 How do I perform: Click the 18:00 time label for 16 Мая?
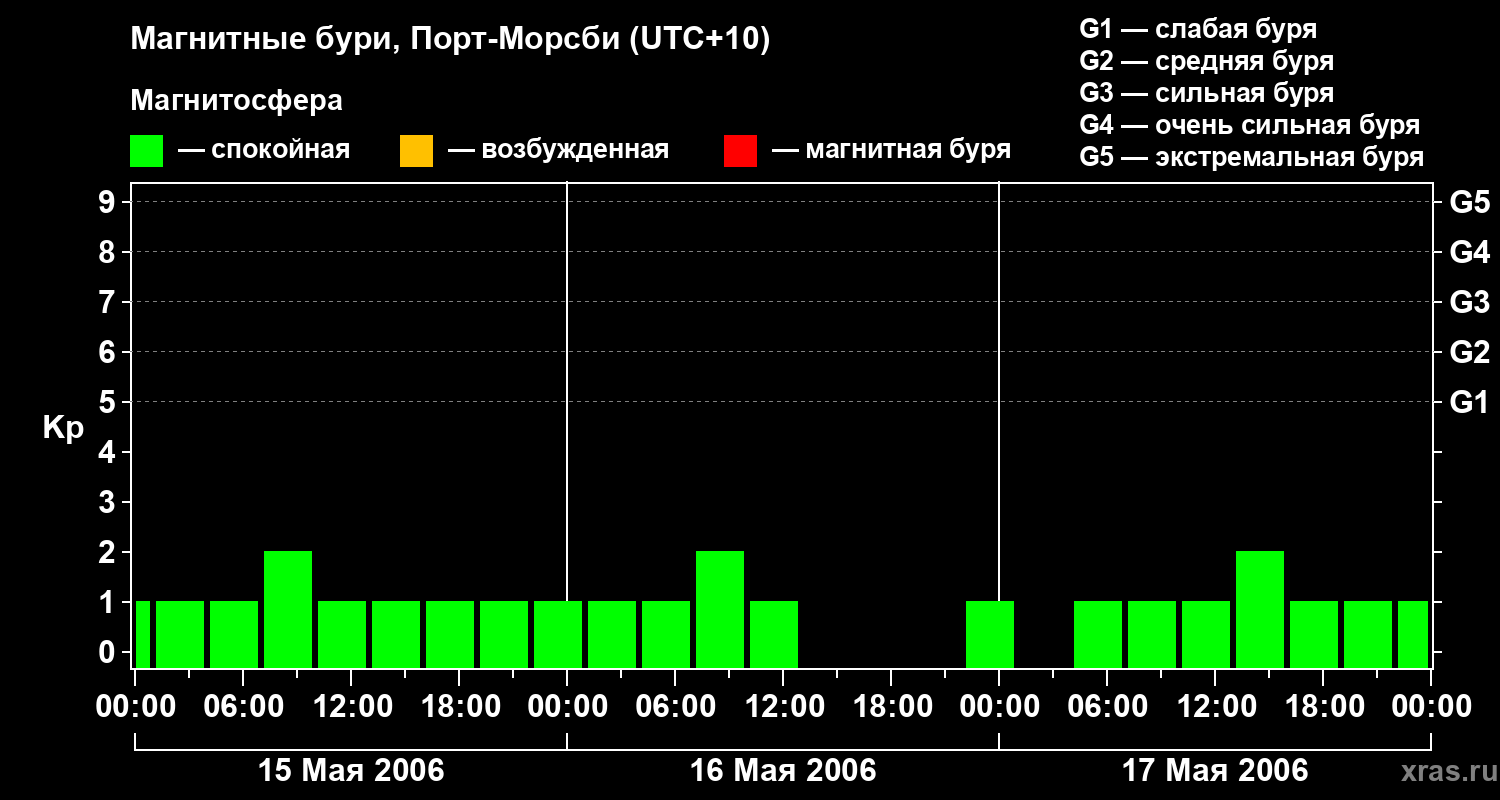891,707
